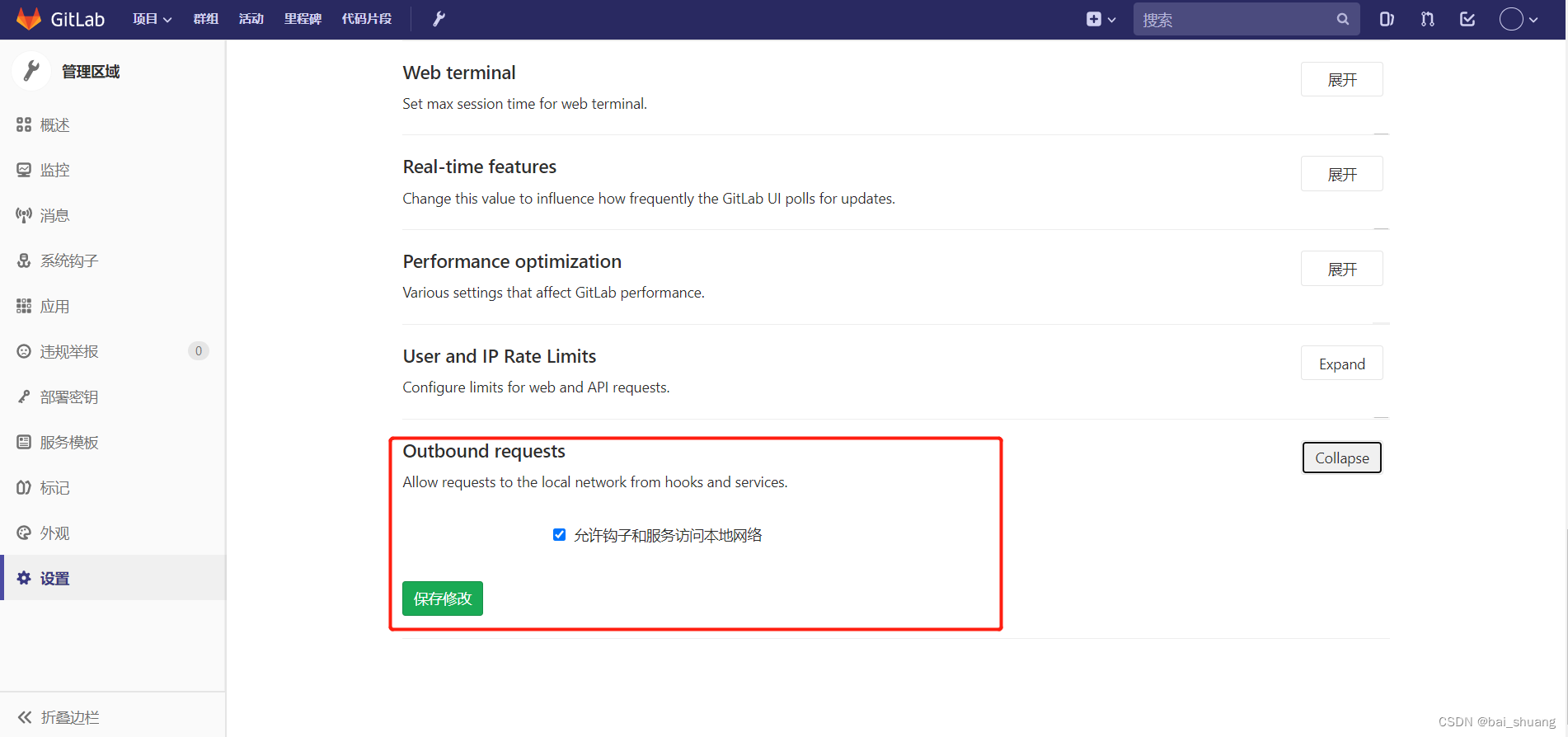The height and width of the screenshot is (737, 1568).
Task: Open the 项目 dropdown menu
Action: coord(153,19)
